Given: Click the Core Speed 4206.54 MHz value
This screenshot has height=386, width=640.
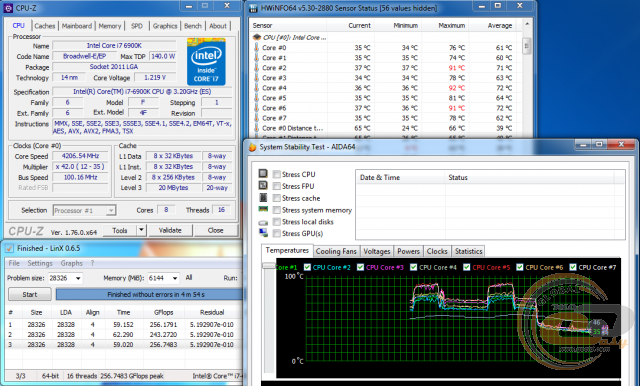Looking at the screenshot, I should [80, 156].
